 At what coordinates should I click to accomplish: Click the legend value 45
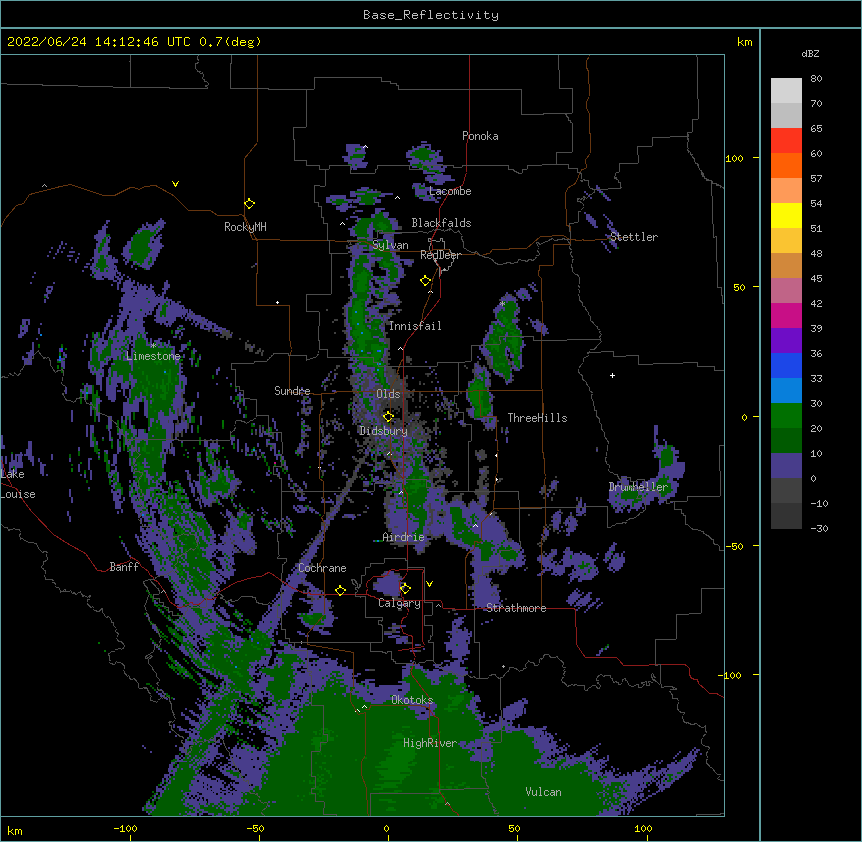tap(816, 279)
